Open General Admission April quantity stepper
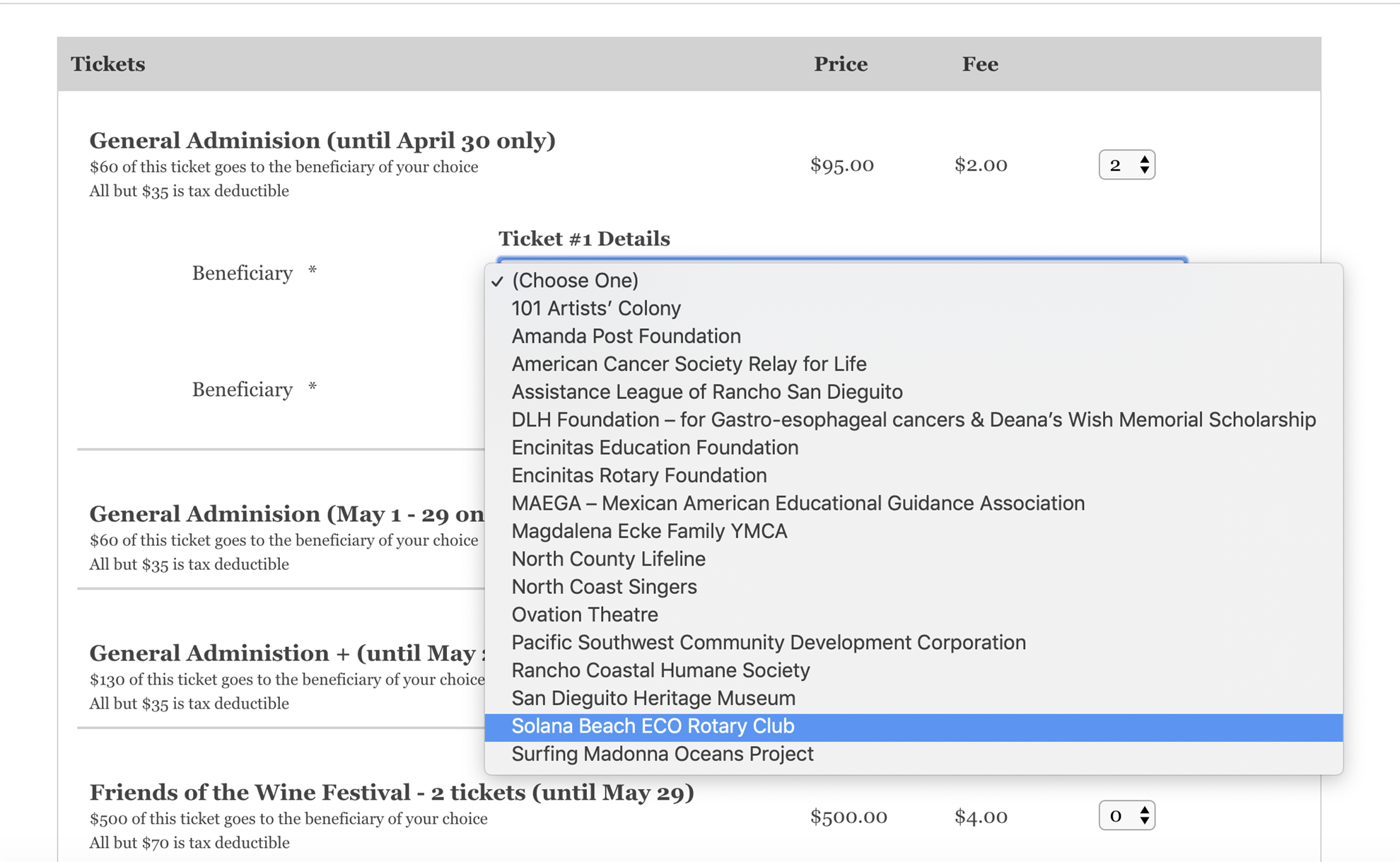This screenshot has width=1400, height=862. point(1126,165)
